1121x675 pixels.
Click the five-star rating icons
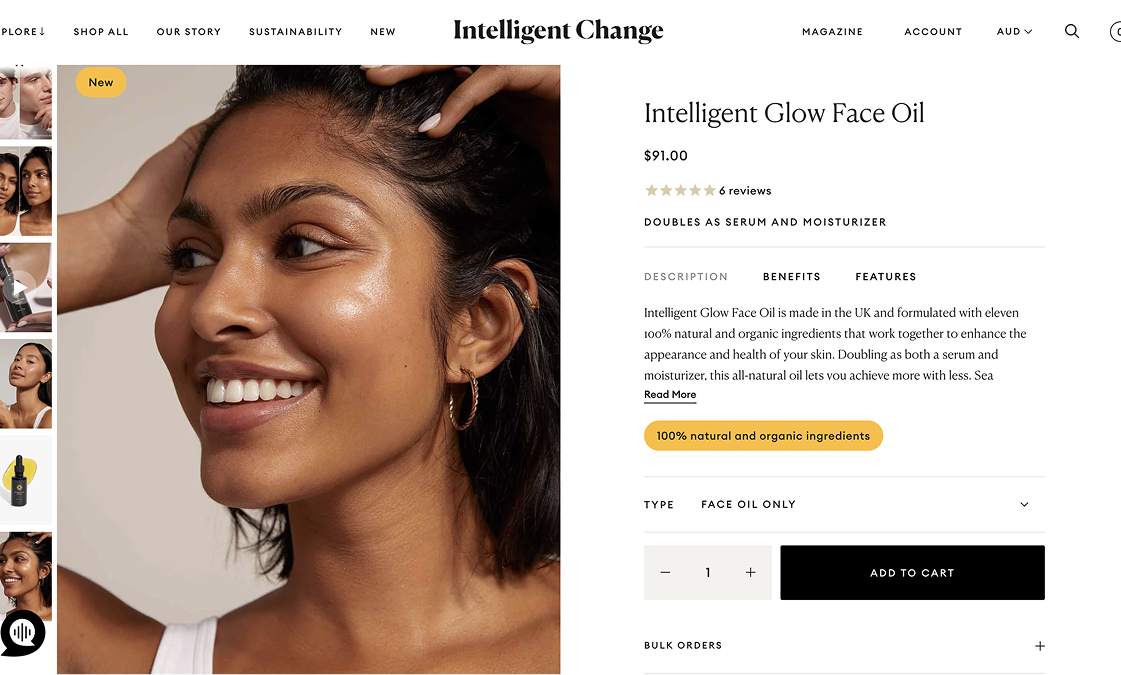tap(680, 190)
